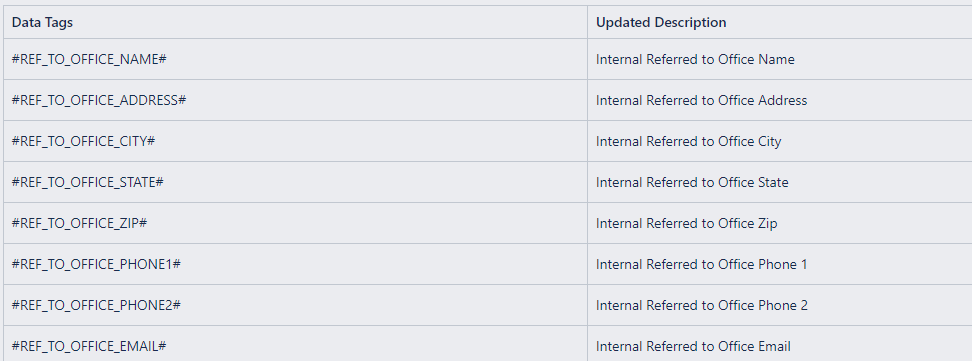The width and height of the screenshot is (972, 361).
Task: Select the #REF_TO_OFFICE_ZIP# tag cell
Action: (x=295, y=223)
